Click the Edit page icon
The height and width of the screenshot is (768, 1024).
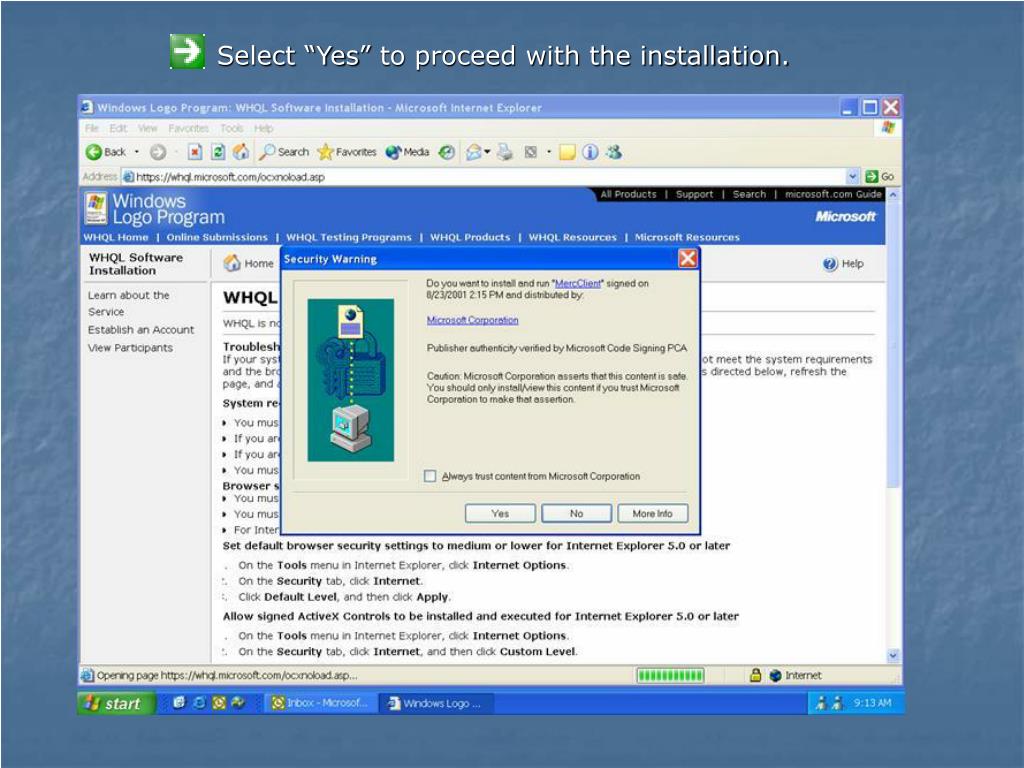[x=531, y=152]
